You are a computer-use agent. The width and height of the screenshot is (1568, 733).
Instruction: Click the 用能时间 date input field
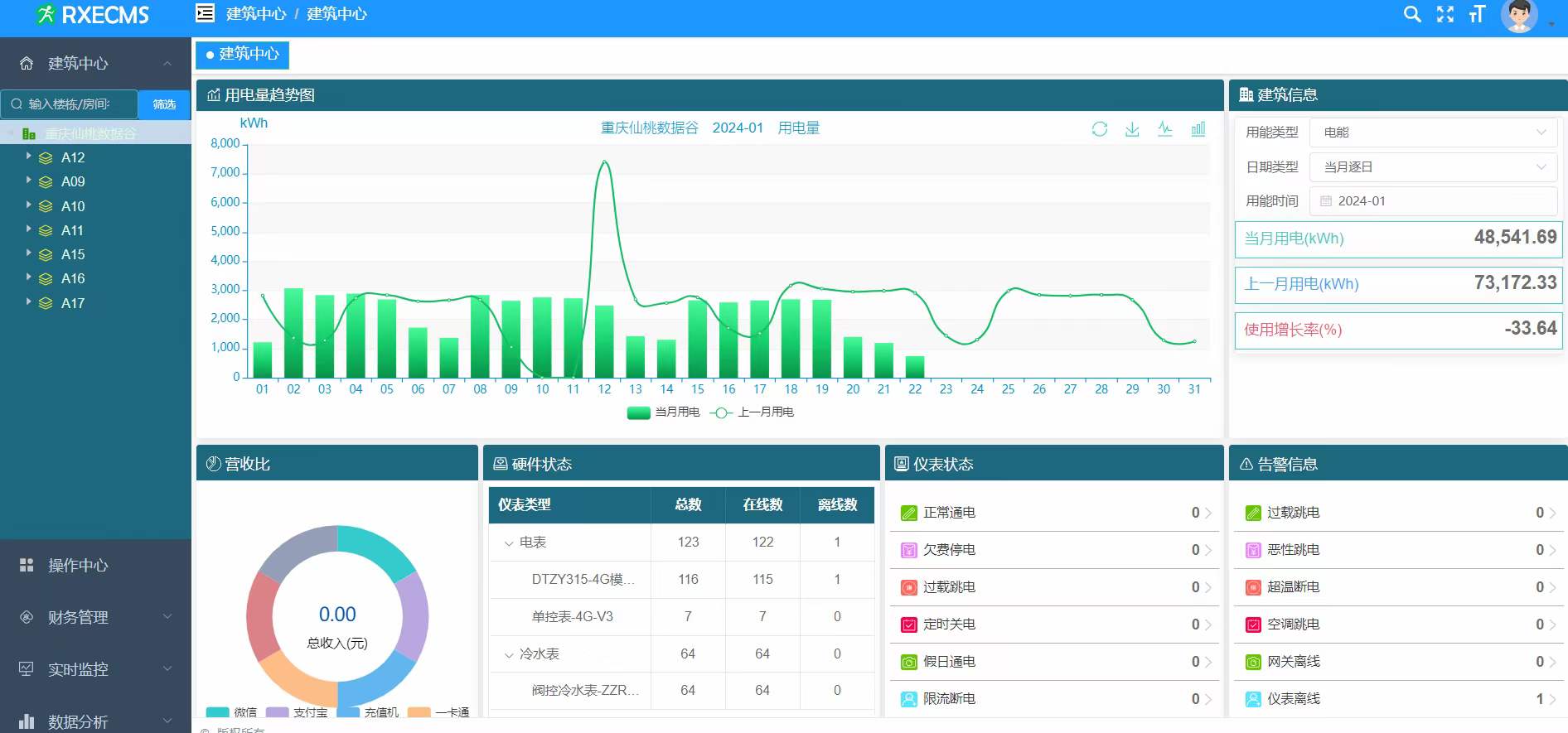coord(1433,201)
